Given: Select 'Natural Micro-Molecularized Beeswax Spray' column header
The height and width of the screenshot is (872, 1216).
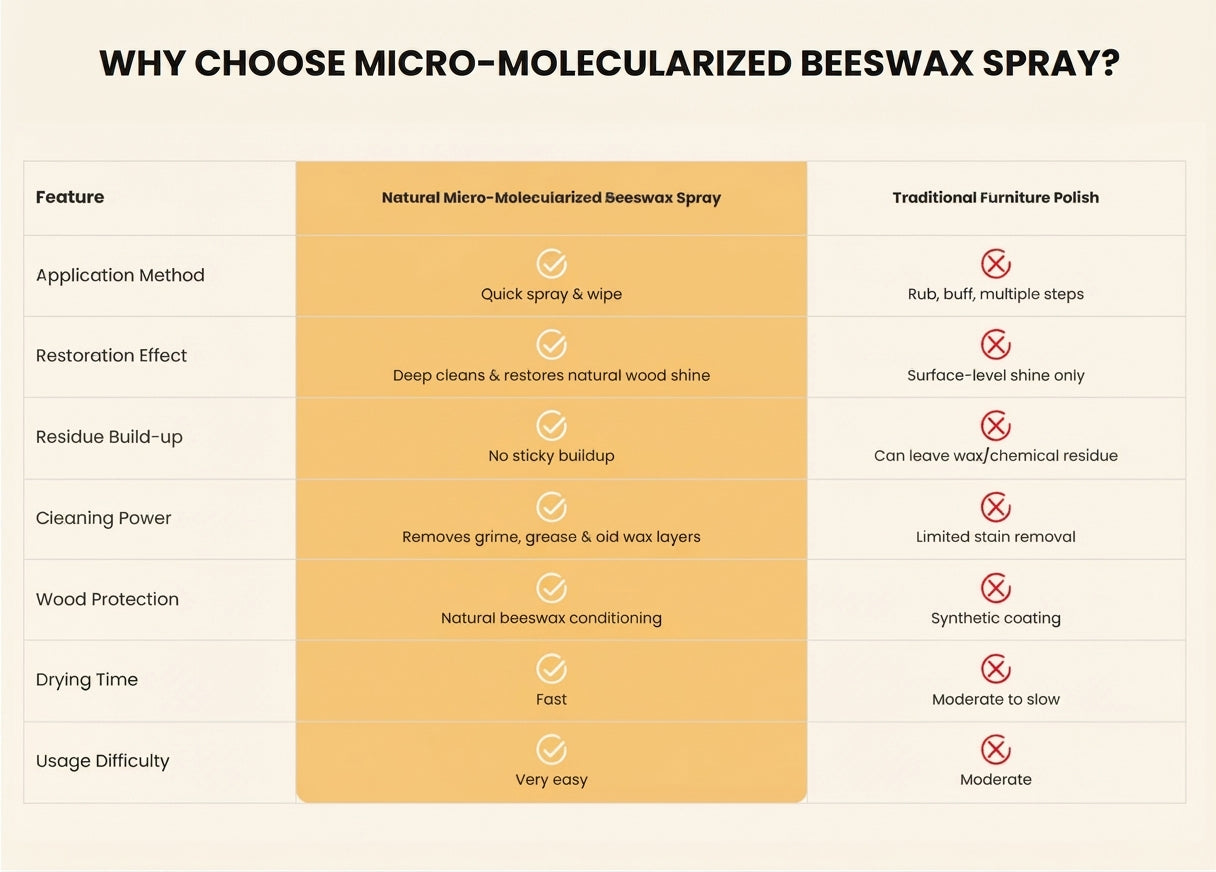Looking at the screenshot, I should [x=551, y=198].
